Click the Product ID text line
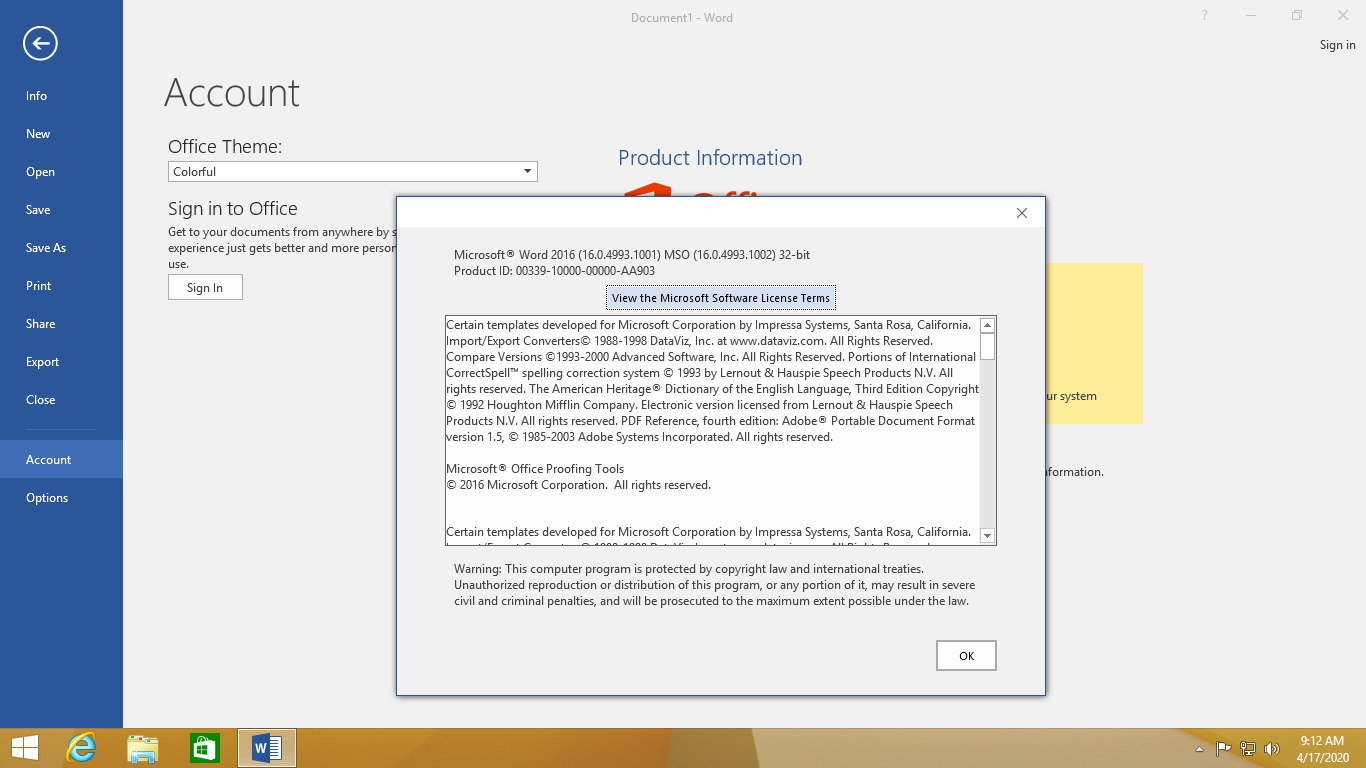The height and width of the screenshot is (768, 1366). tap(554, 271)
